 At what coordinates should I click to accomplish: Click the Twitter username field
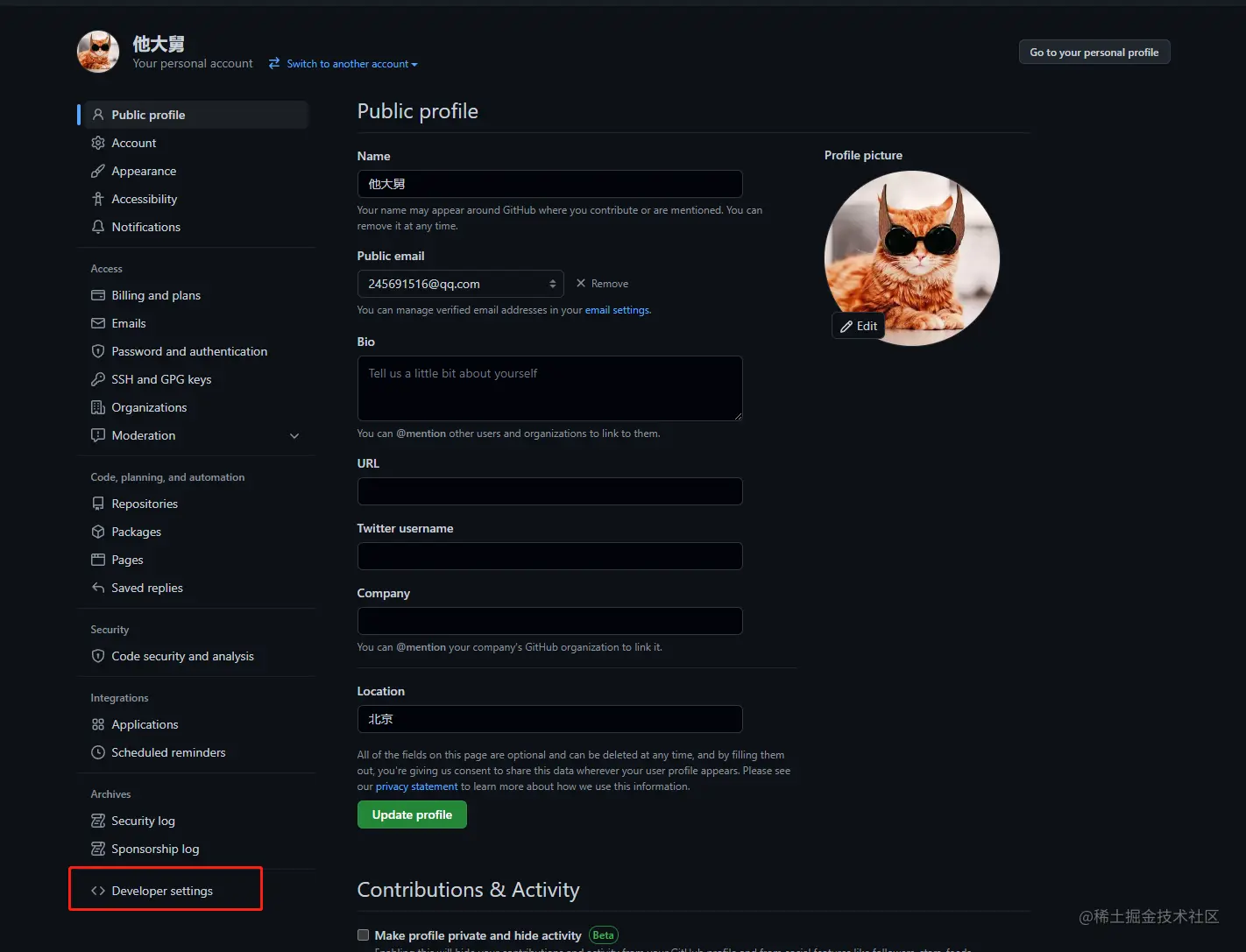tap(549, 556)
